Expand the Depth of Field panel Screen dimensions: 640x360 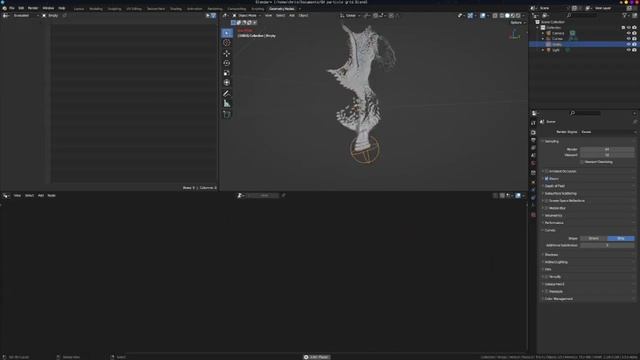coord(554,186)
